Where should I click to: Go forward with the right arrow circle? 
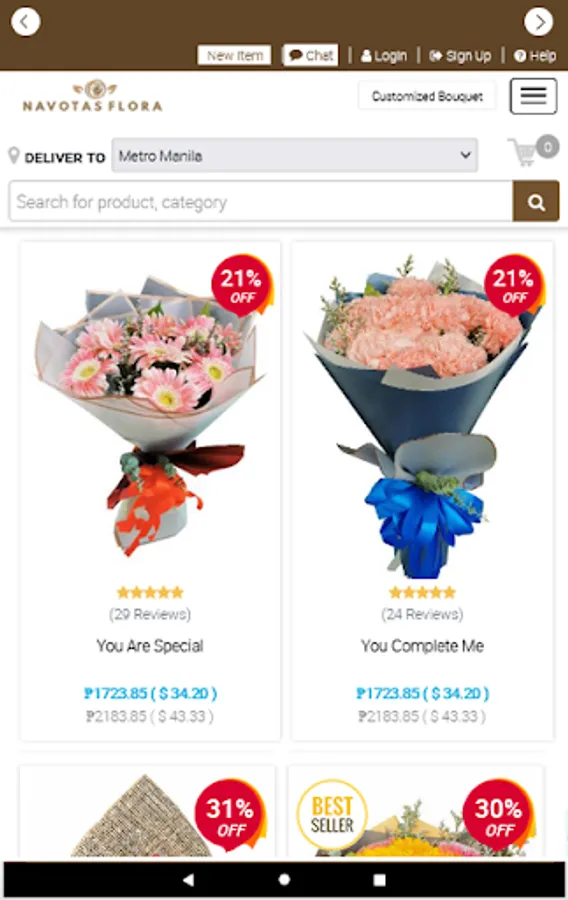[x=538, y=22]
